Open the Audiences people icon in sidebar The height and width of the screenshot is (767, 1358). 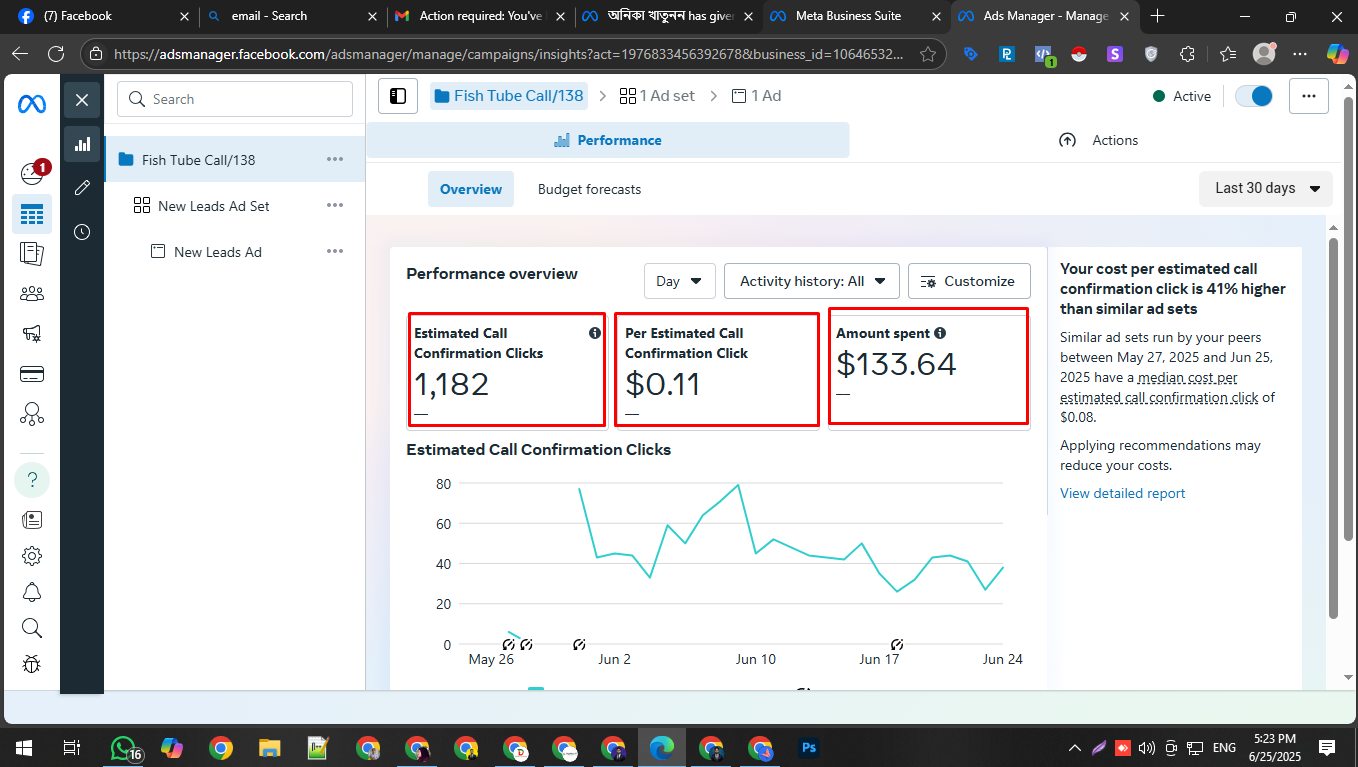coord(32,293)
